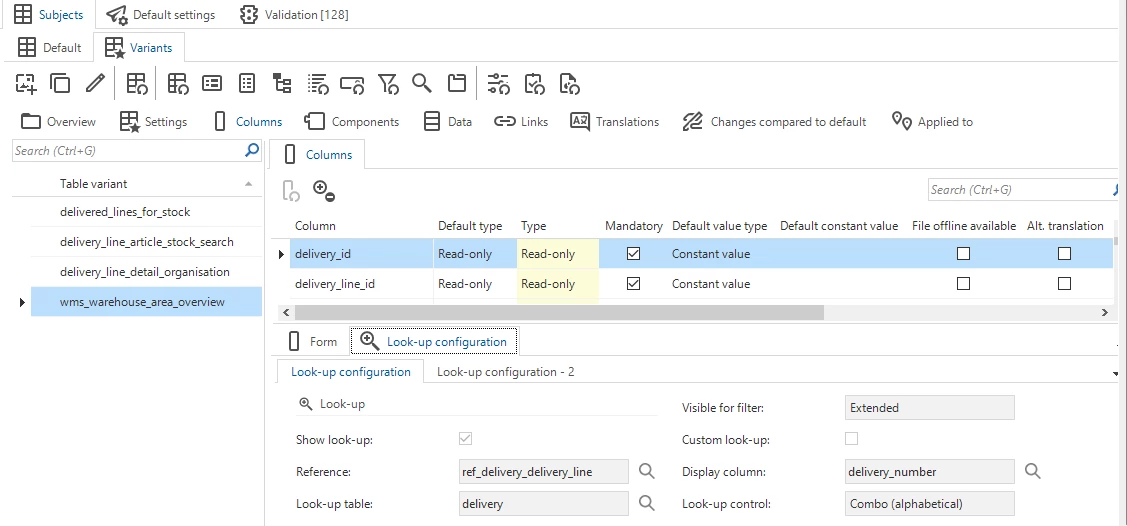
Task: Toggle File offline available for delivery_id
Action: pos(964,254)
